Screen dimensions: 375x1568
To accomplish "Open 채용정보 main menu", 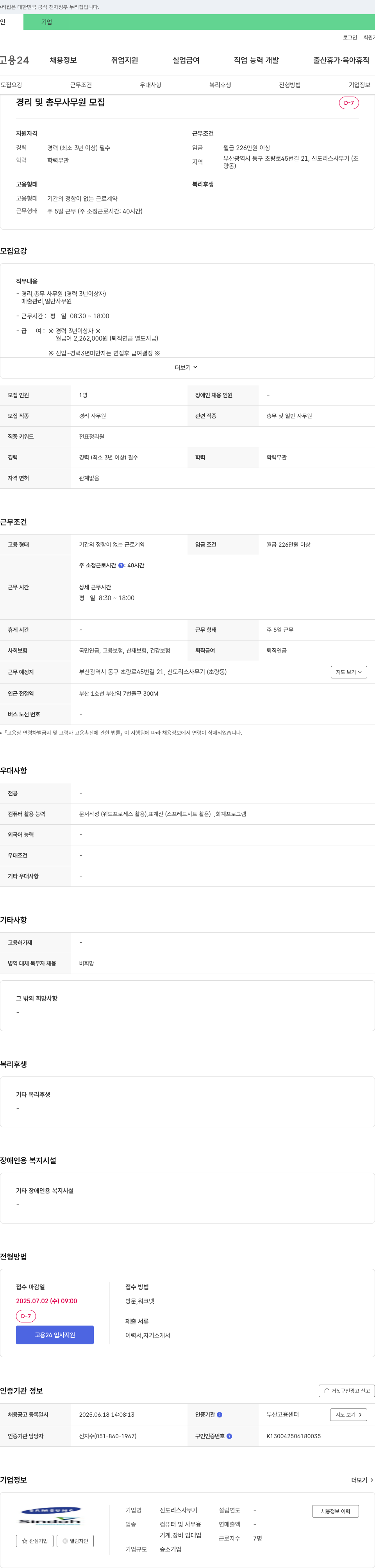I will coord(63,60).
